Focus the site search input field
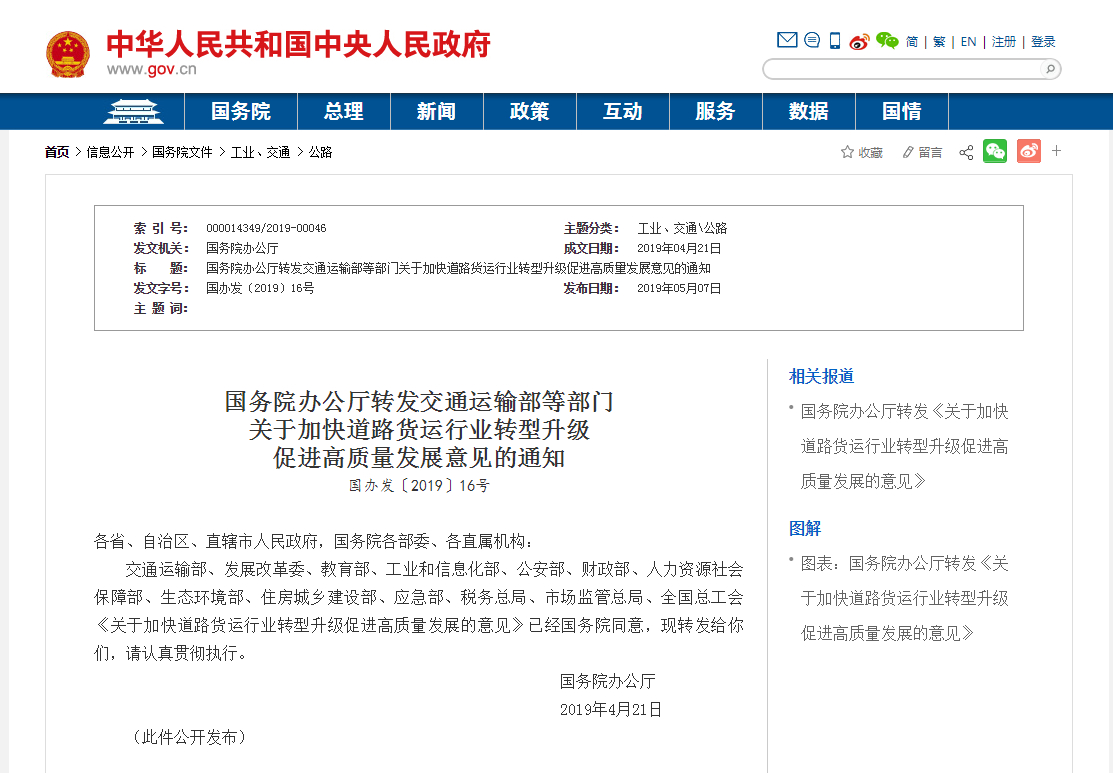The width and height of the screenshot is (1113, 773). click(900, 69)
